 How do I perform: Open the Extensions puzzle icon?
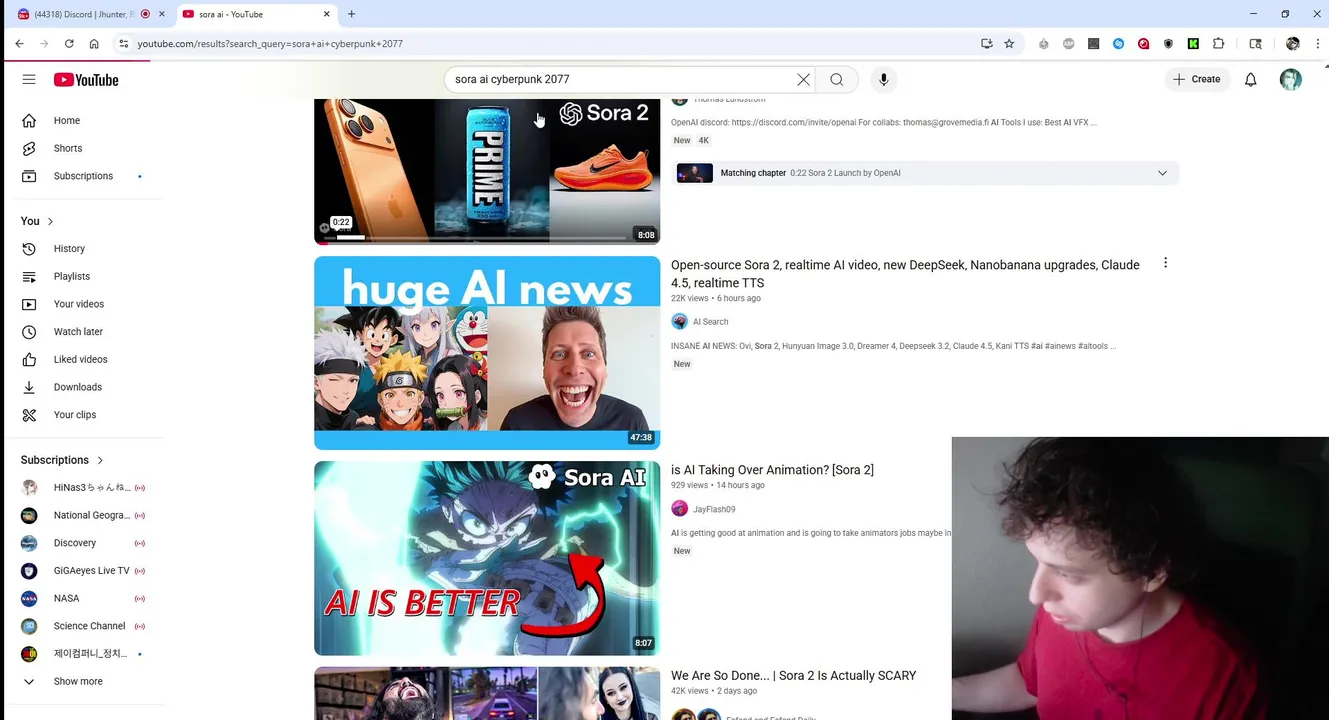coord(1218,44)
